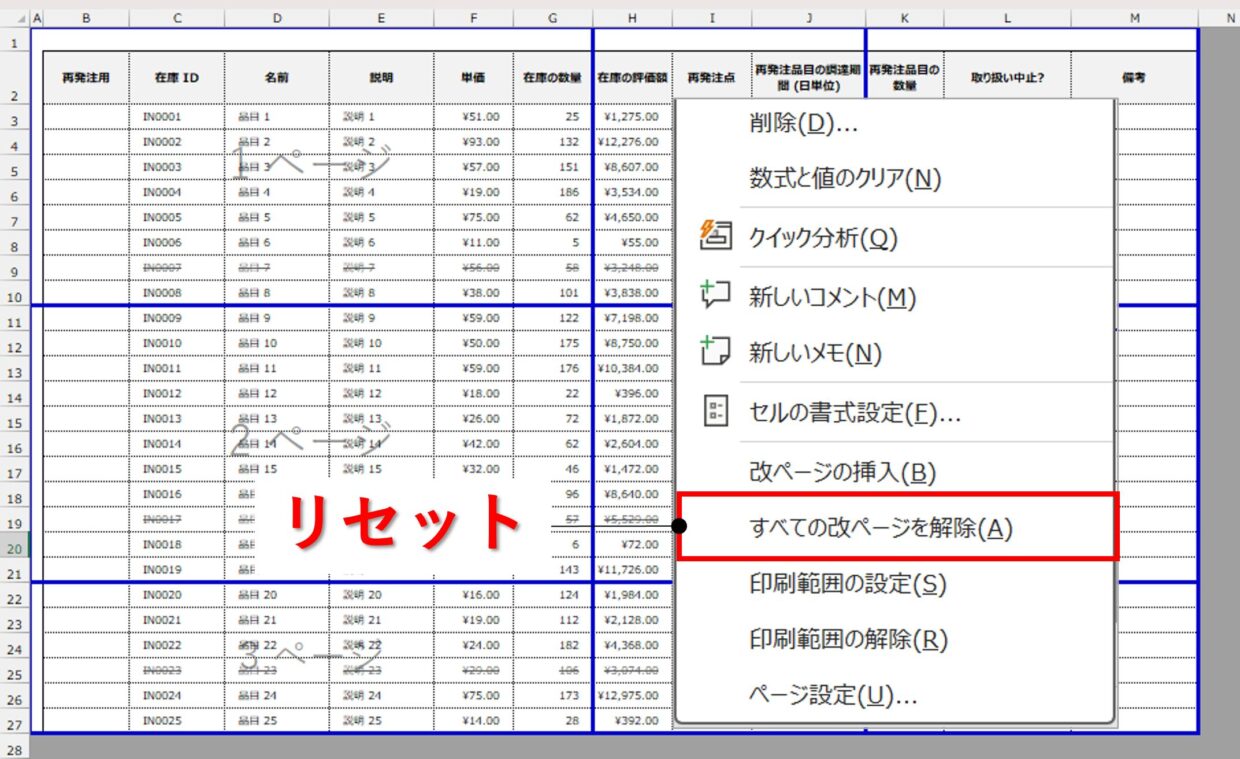1240x759 pixels.
Task: Click the 説明 header cell
Action: tap(381, 78)
